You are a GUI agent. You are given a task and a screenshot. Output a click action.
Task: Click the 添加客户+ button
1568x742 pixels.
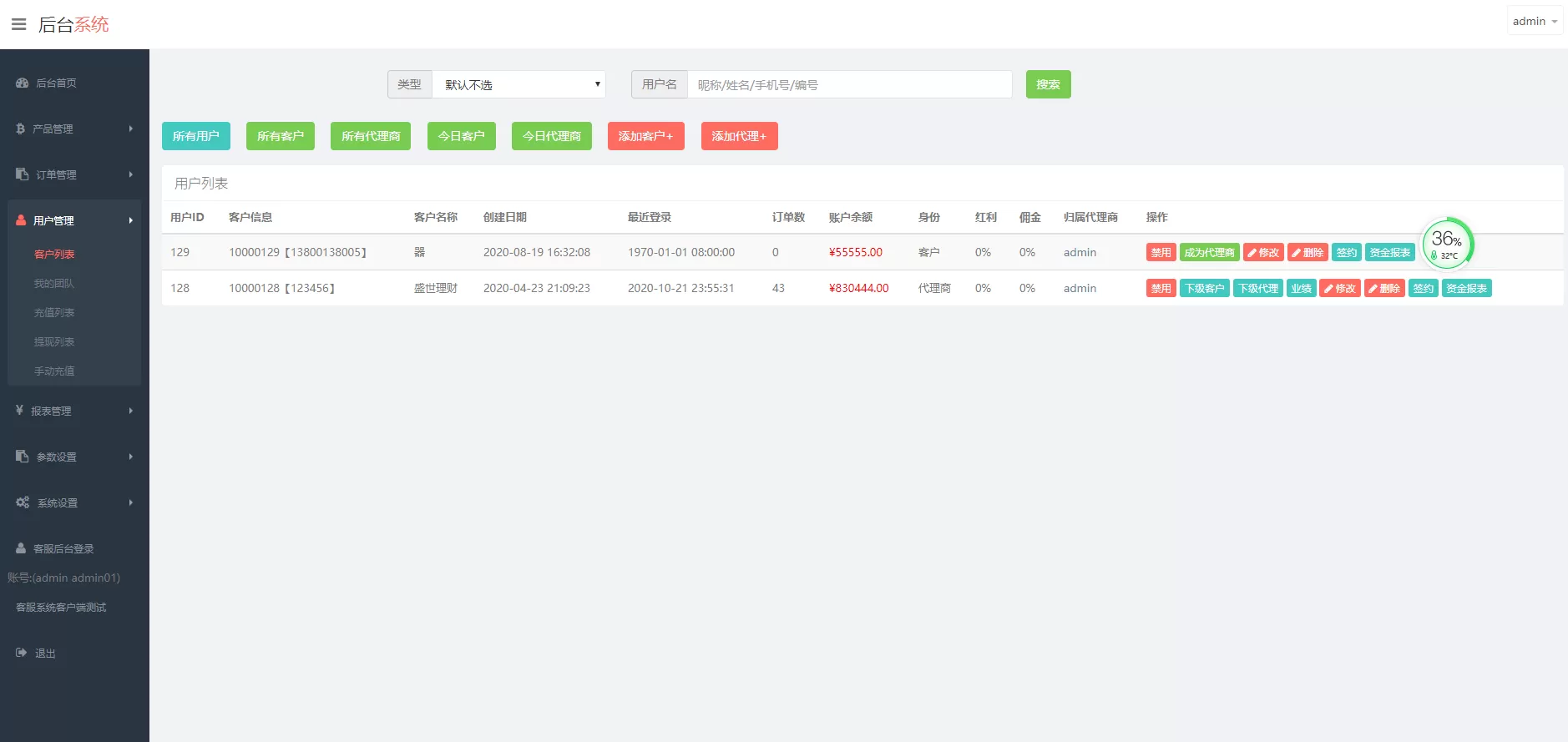coord(645,136)
